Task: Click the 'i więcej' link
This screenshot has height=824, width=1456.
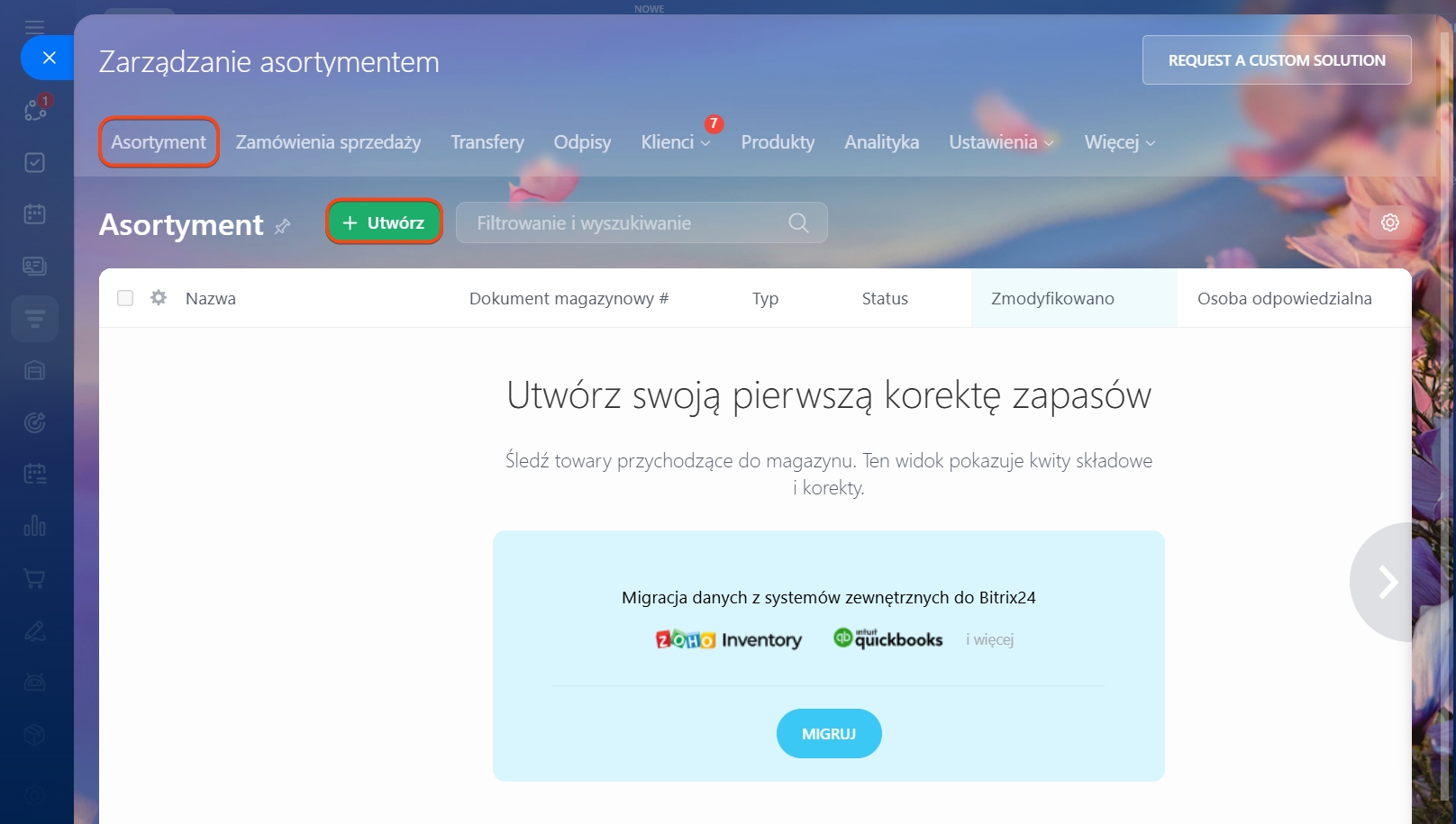Action: pos(989,639)
